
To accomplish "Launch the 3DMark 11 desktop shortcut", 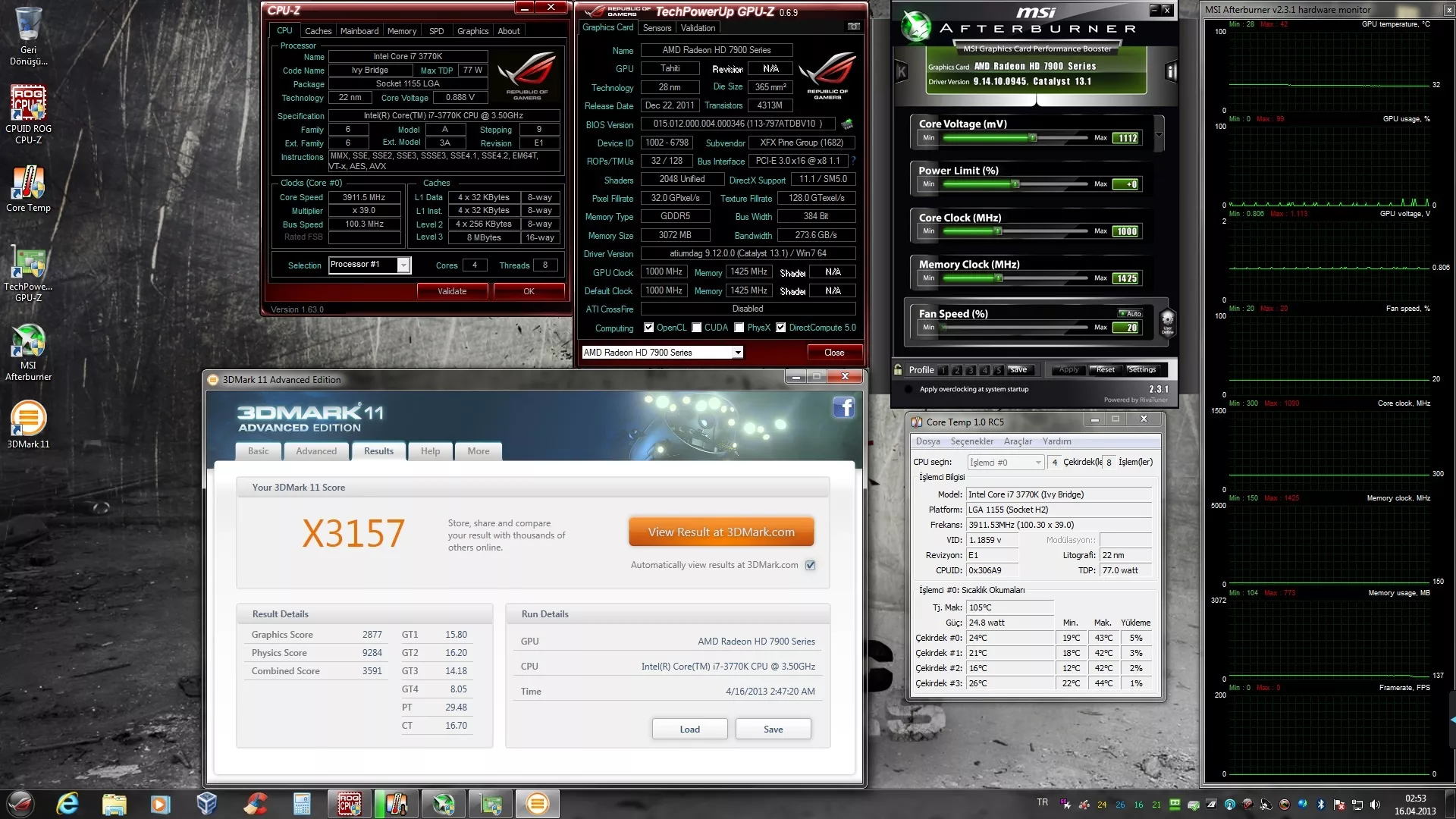I will (x=28, y=425).
